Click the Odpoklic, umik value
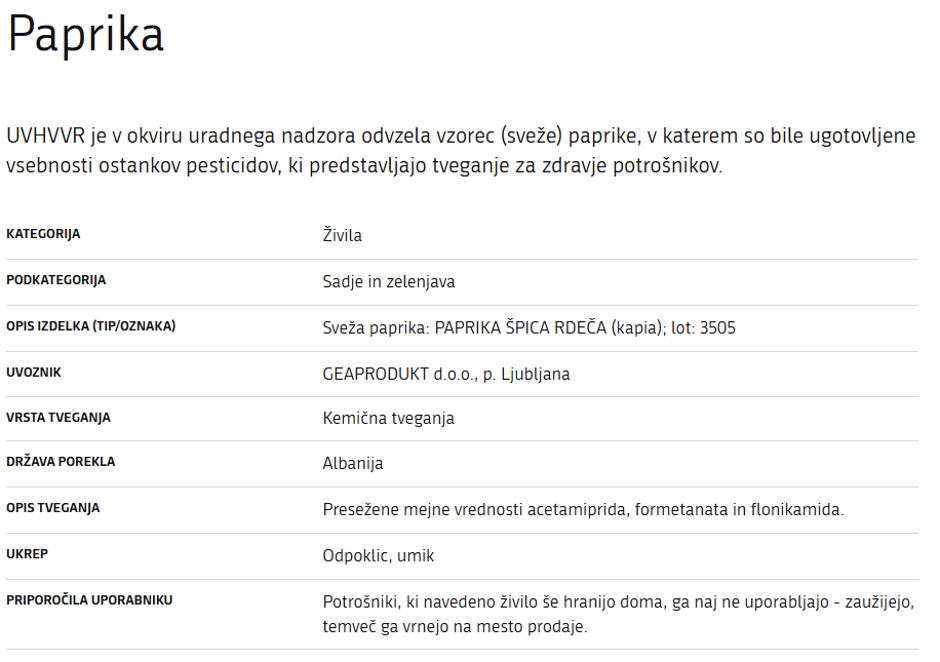Image resolution: width=940 pixels, height=662 pixels. pos(378,556)
